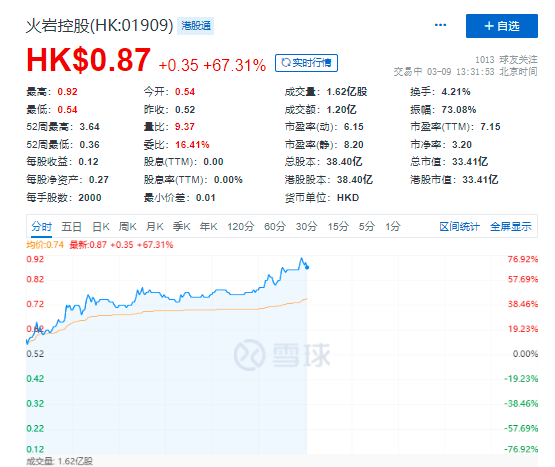555x467 pixels.
Task: Click the stock title 火岩控股(HK:01909)
Action: pos(99,26)
